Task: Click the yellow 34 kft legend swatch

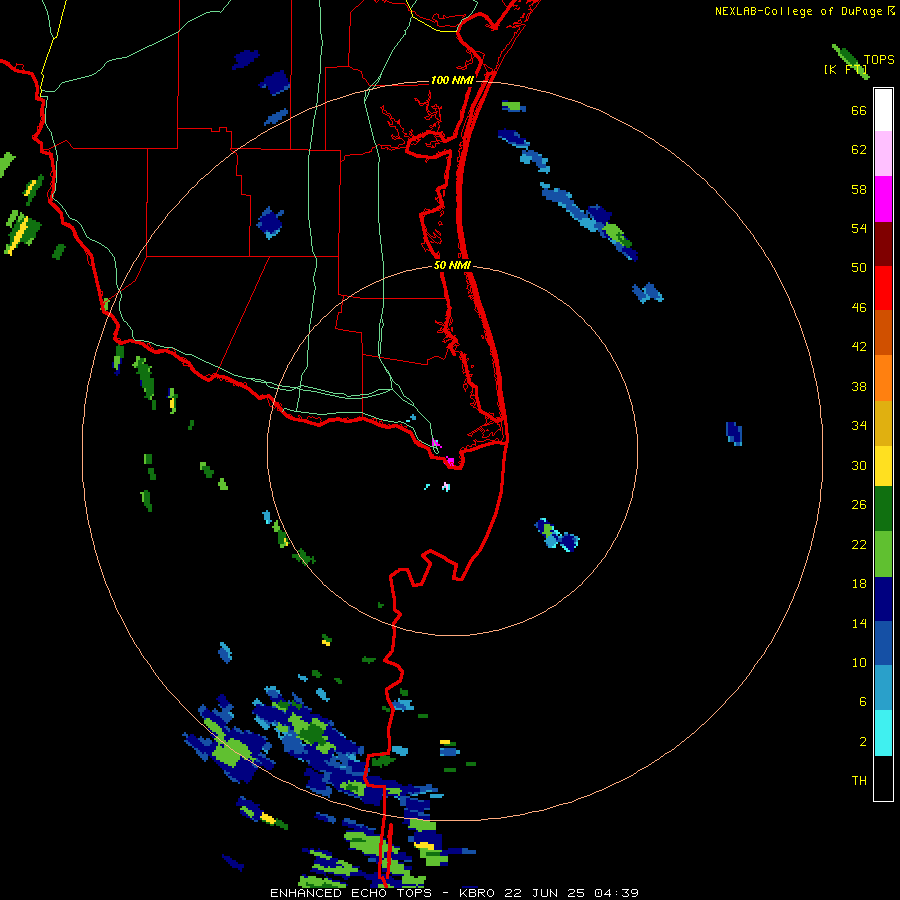Action: click(883, 465)
